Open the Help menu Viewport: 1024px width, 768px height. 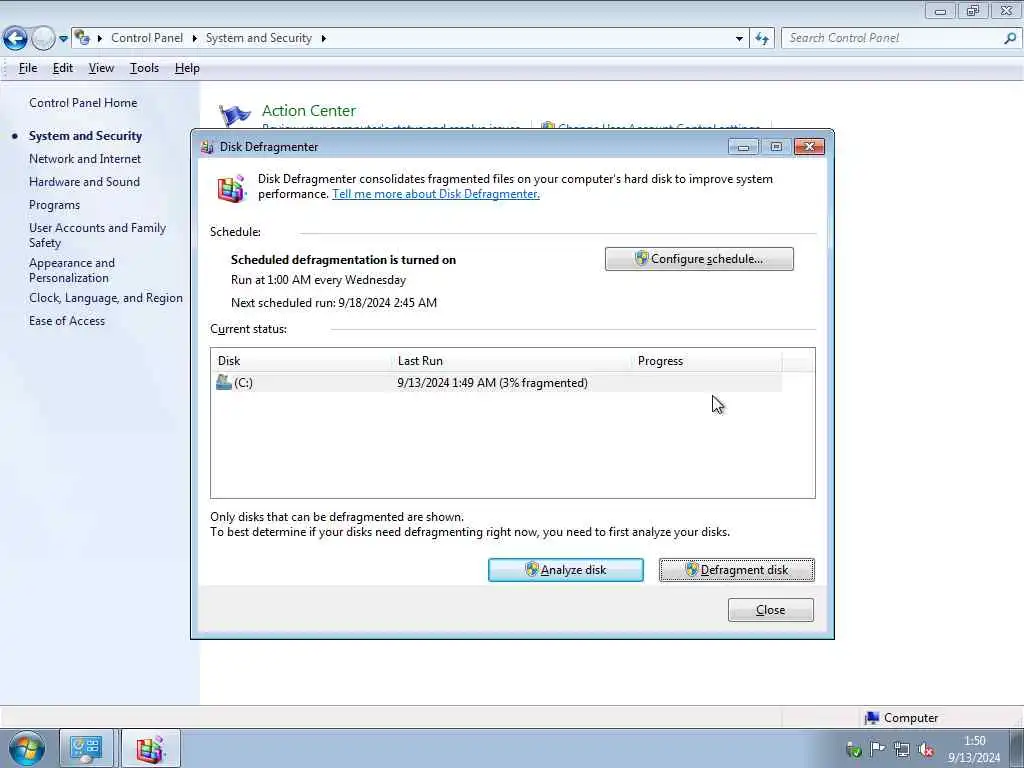click(x=187, y=68)
